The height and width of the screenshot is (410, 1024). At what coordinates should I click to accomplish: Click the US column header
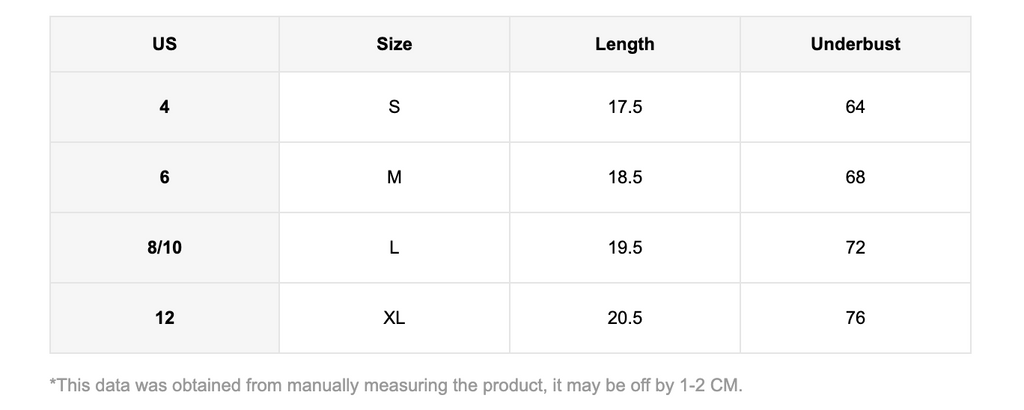pyautogui.click(x=165, y=44)
